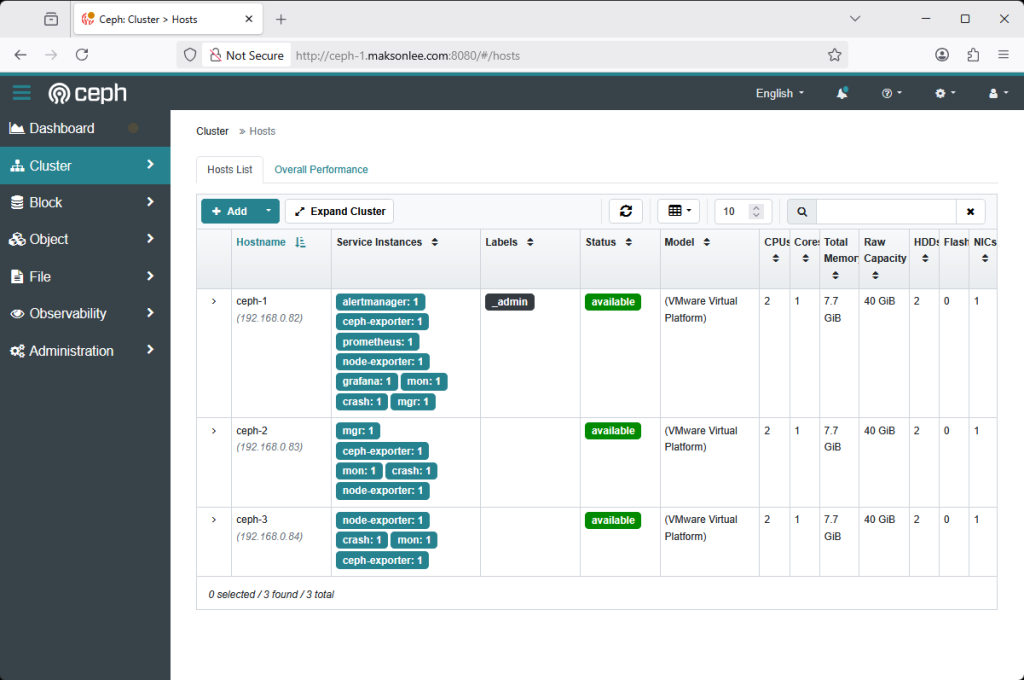This screenshot has height=680, width=1024.
Task: Go to the Cluster breadcrumb
Action: coord(212,131)
